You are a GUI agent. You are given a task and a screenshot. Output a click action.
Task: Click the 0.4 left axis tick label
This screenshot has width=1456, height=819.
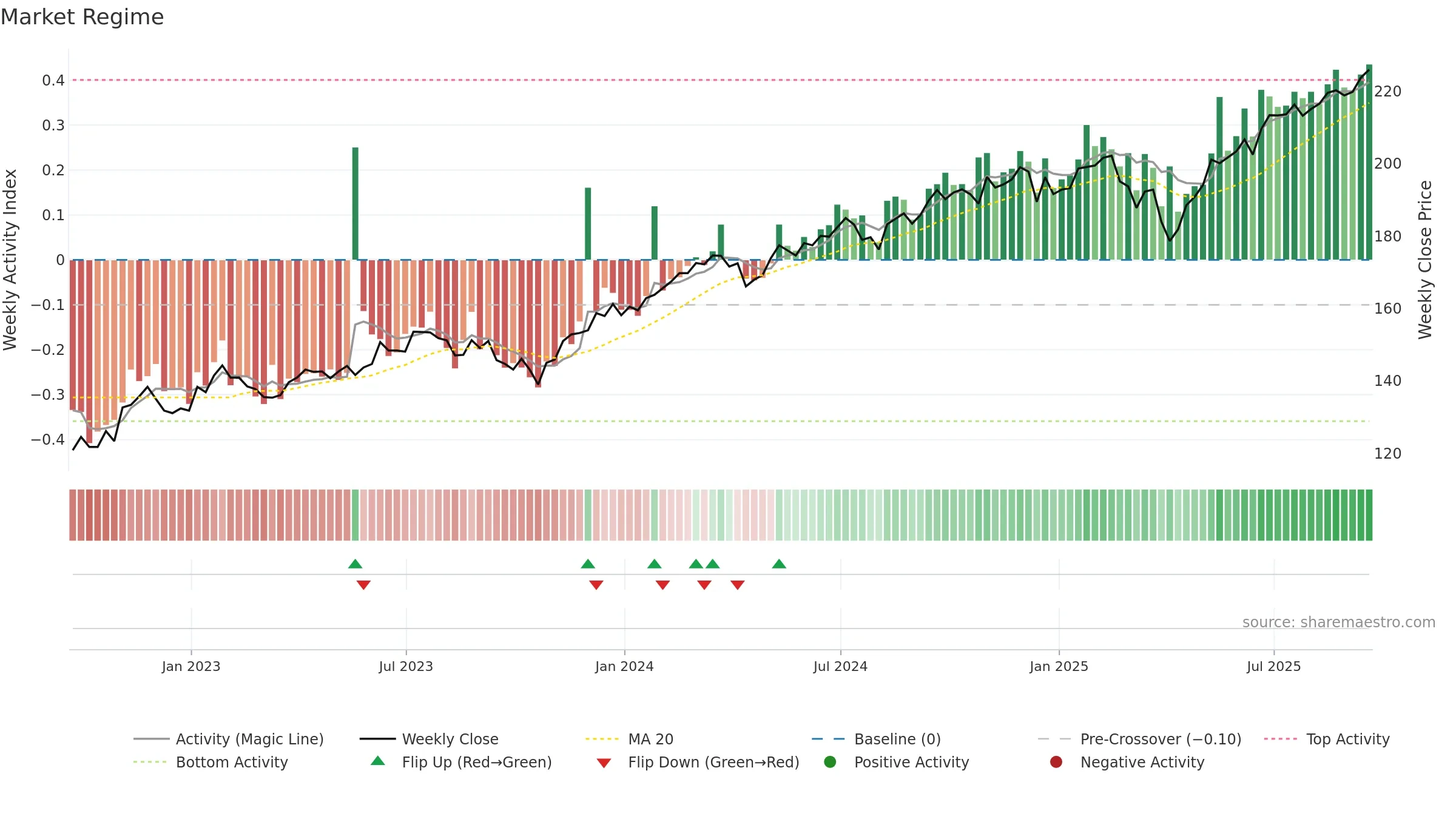pyautogui.click(x=53, y=80)
